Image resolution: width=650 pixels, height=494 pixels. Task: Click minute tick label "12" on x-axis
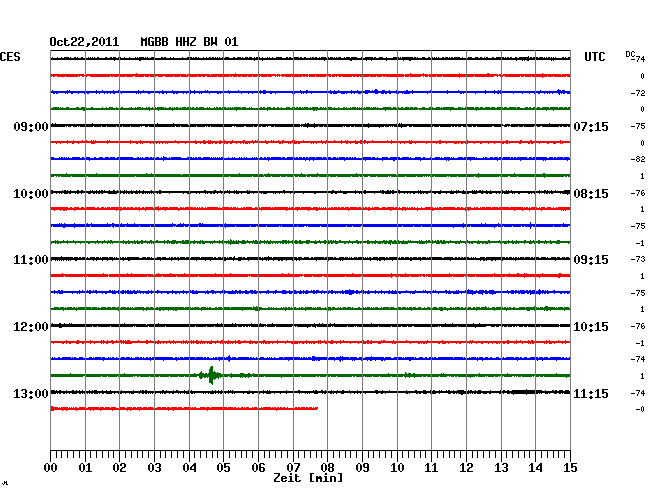(x=466, y=468)
